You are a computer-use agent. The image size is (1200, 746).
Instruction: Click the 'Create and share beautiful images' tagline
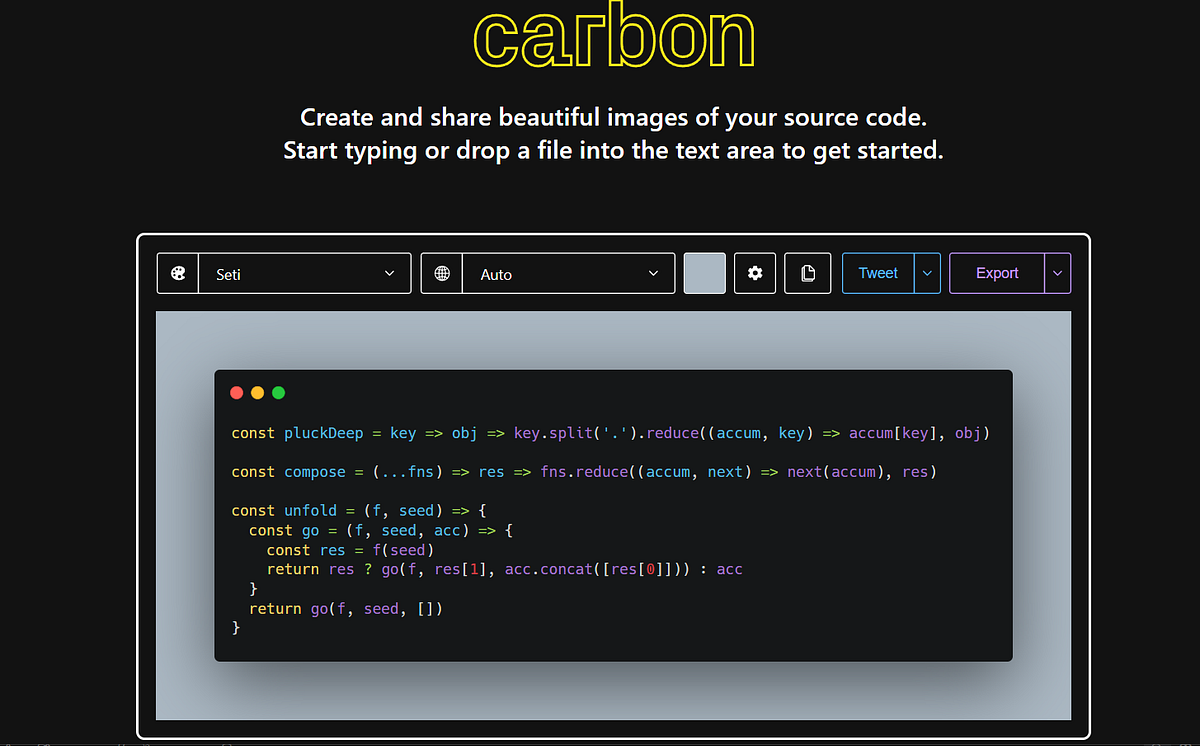[613, 117]
